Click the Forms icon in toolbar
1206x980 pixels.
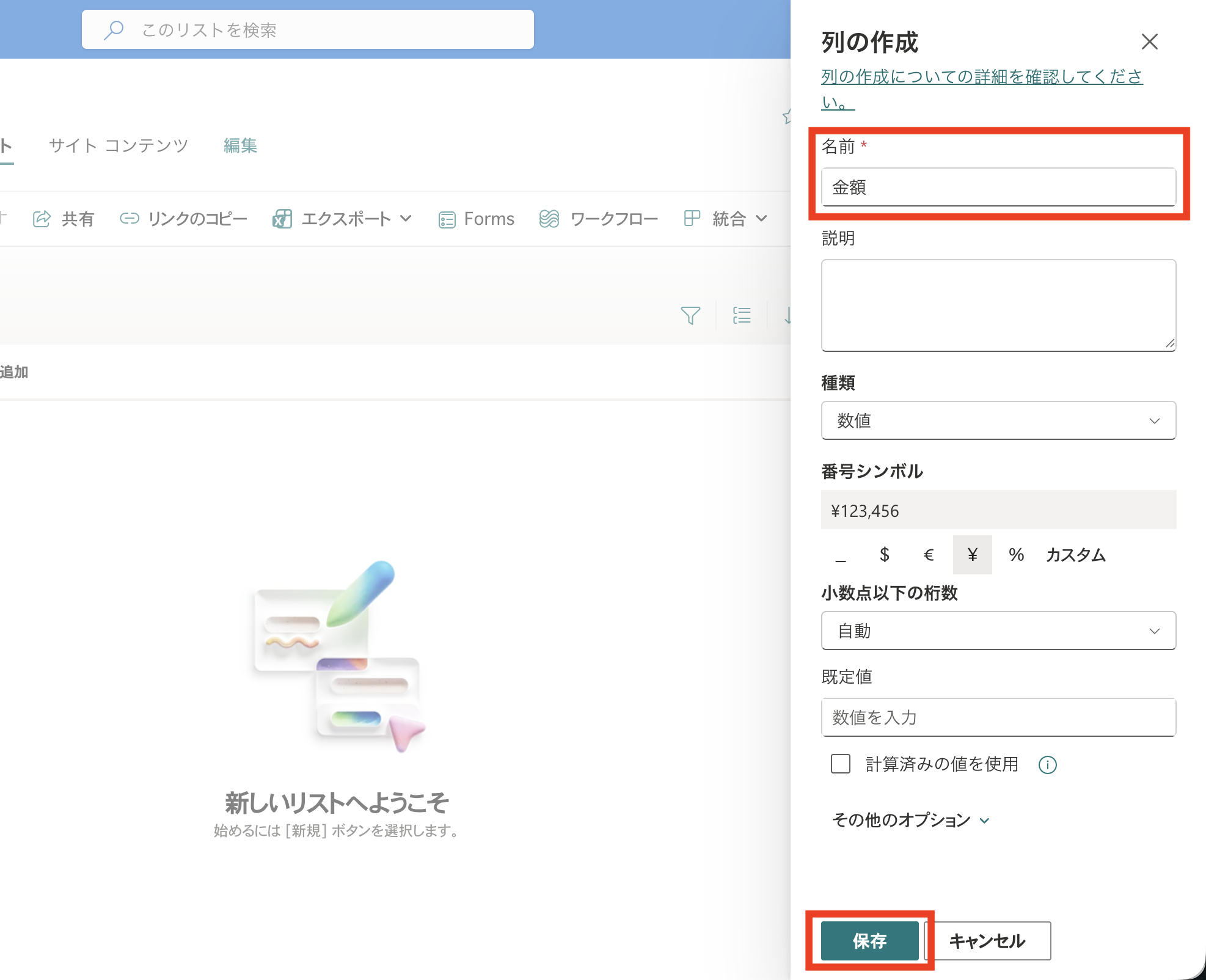[x=447, y=219]
